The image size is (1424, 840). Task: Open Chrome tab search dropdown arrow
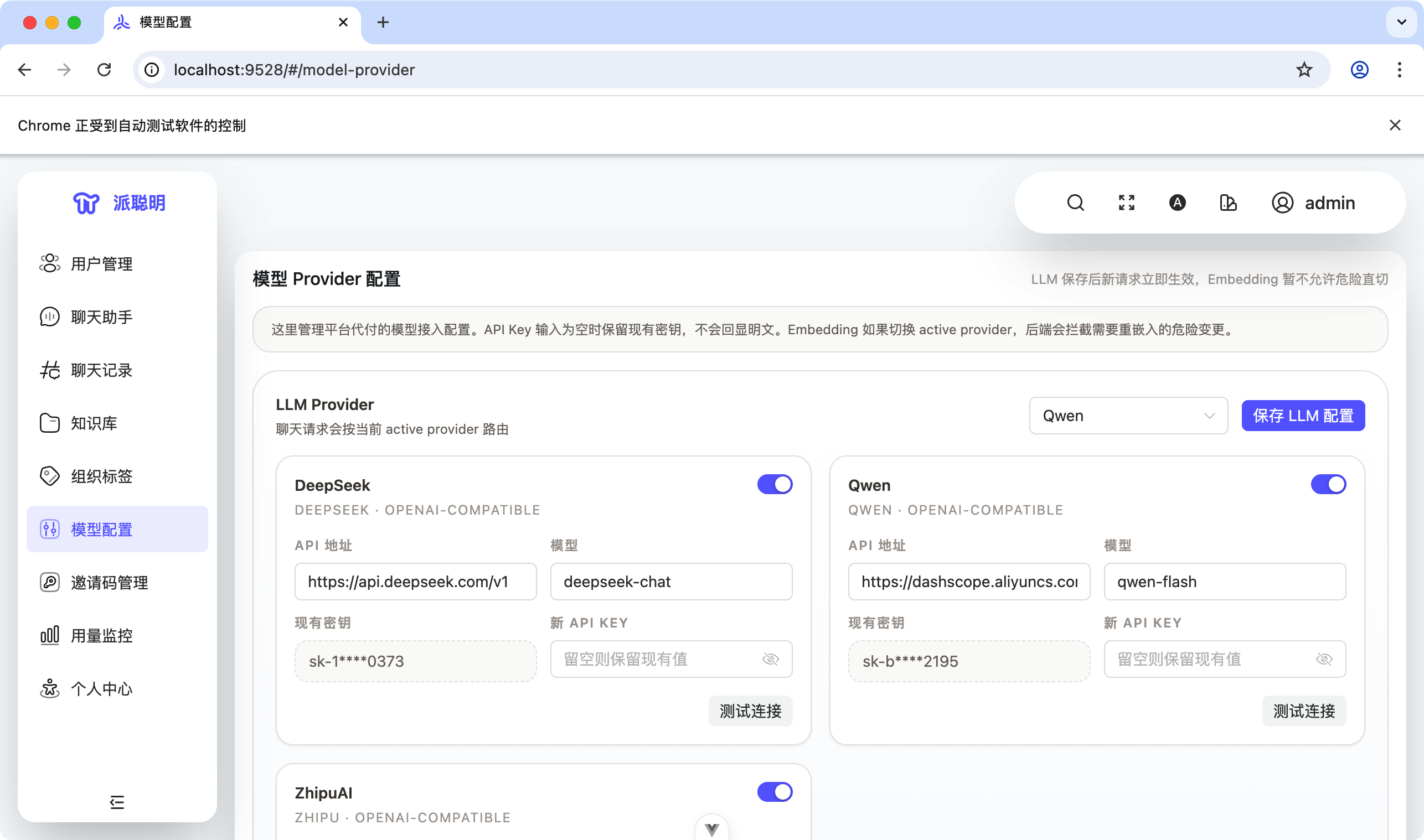(1401, 22)
